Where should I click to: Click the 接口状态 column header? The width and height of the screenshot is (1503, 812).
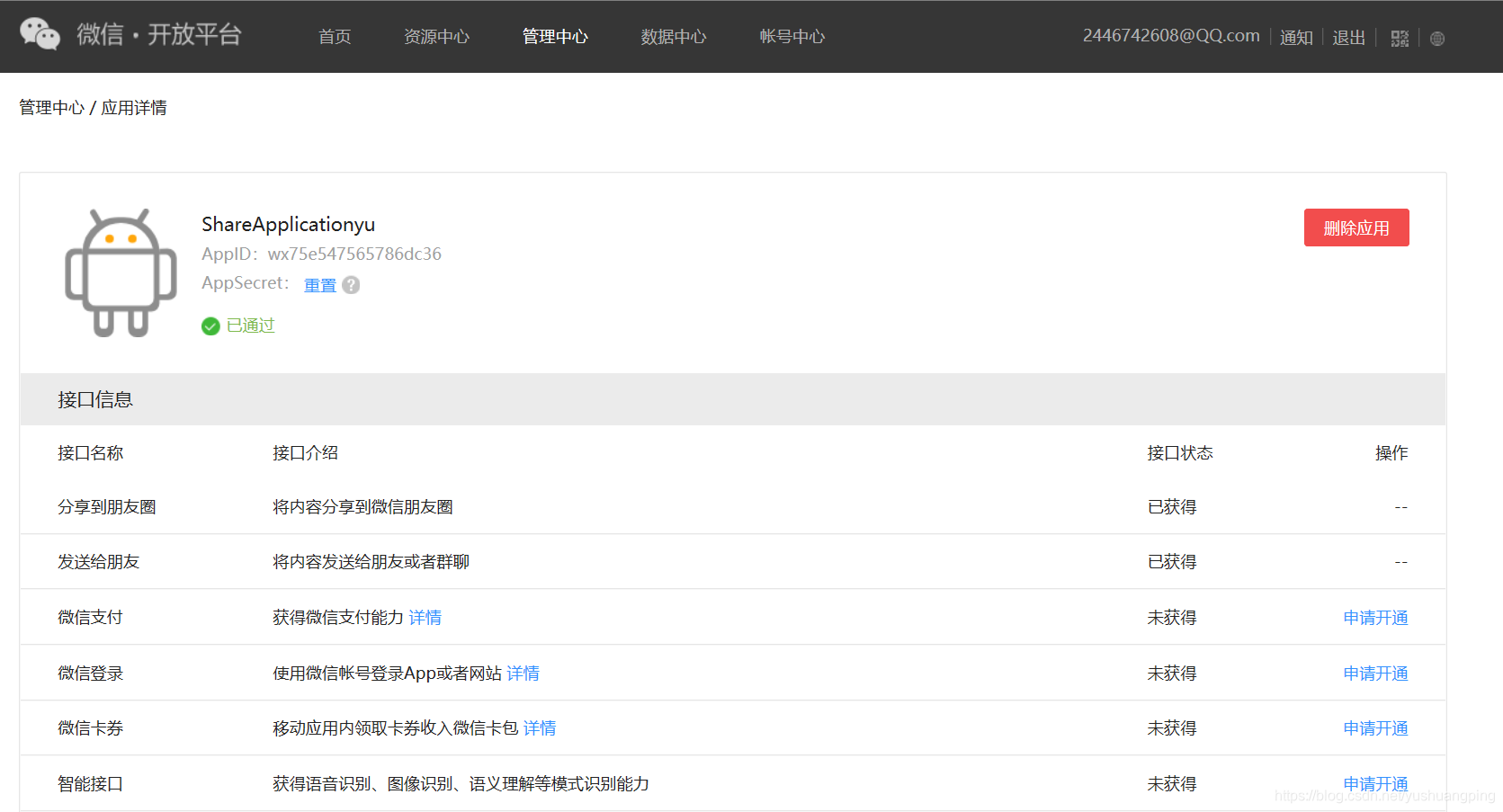pyautogui.click(x=1179, y=453)
